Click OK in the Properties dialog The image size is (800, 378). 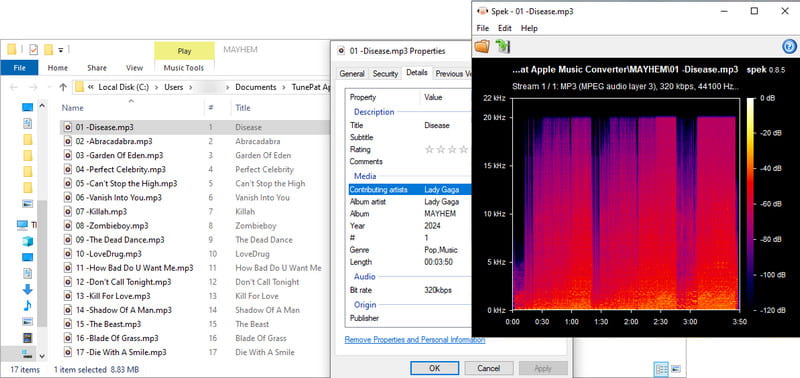(x=434, y=368)
